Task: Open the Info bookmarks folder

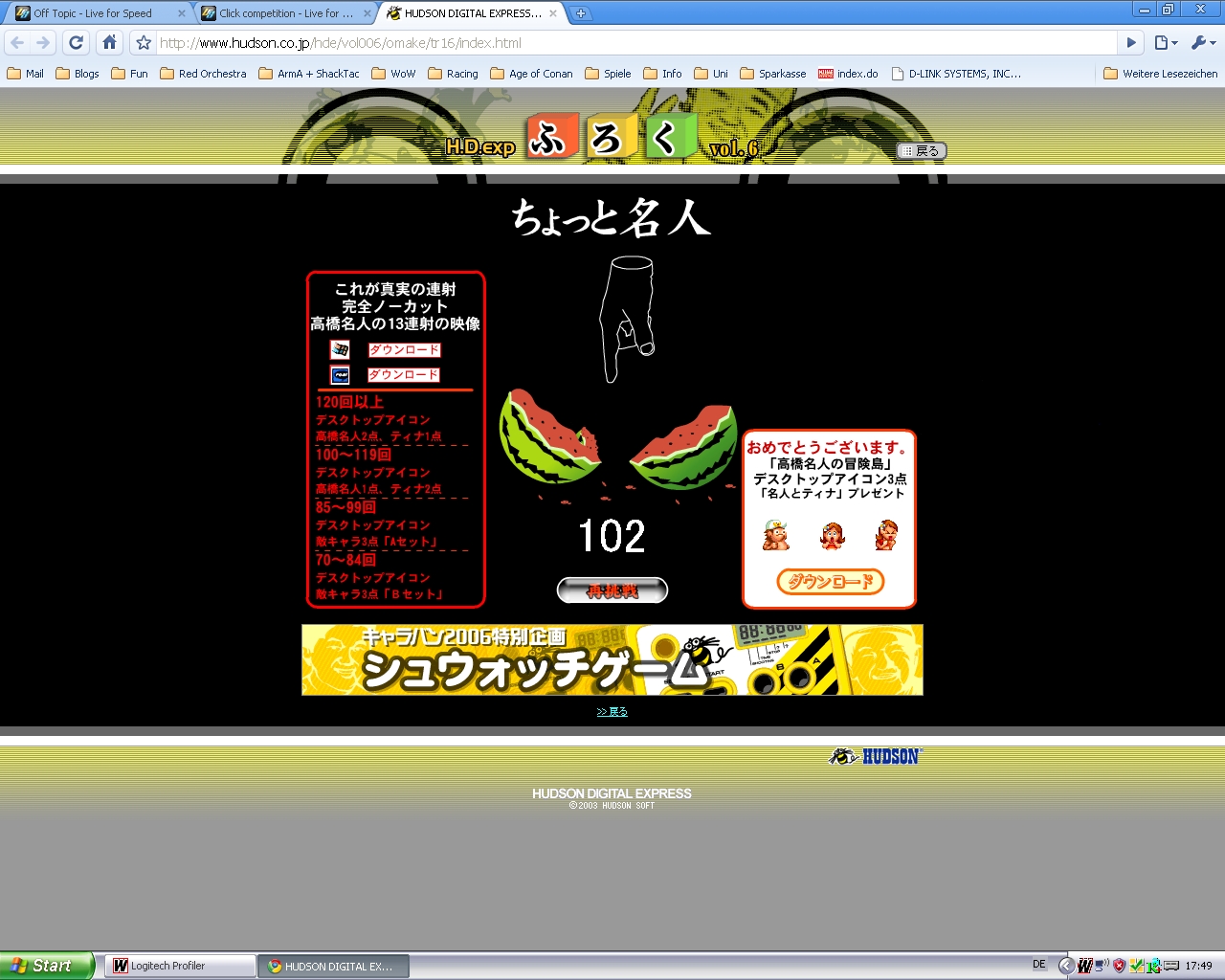Action: coord(662,74)
